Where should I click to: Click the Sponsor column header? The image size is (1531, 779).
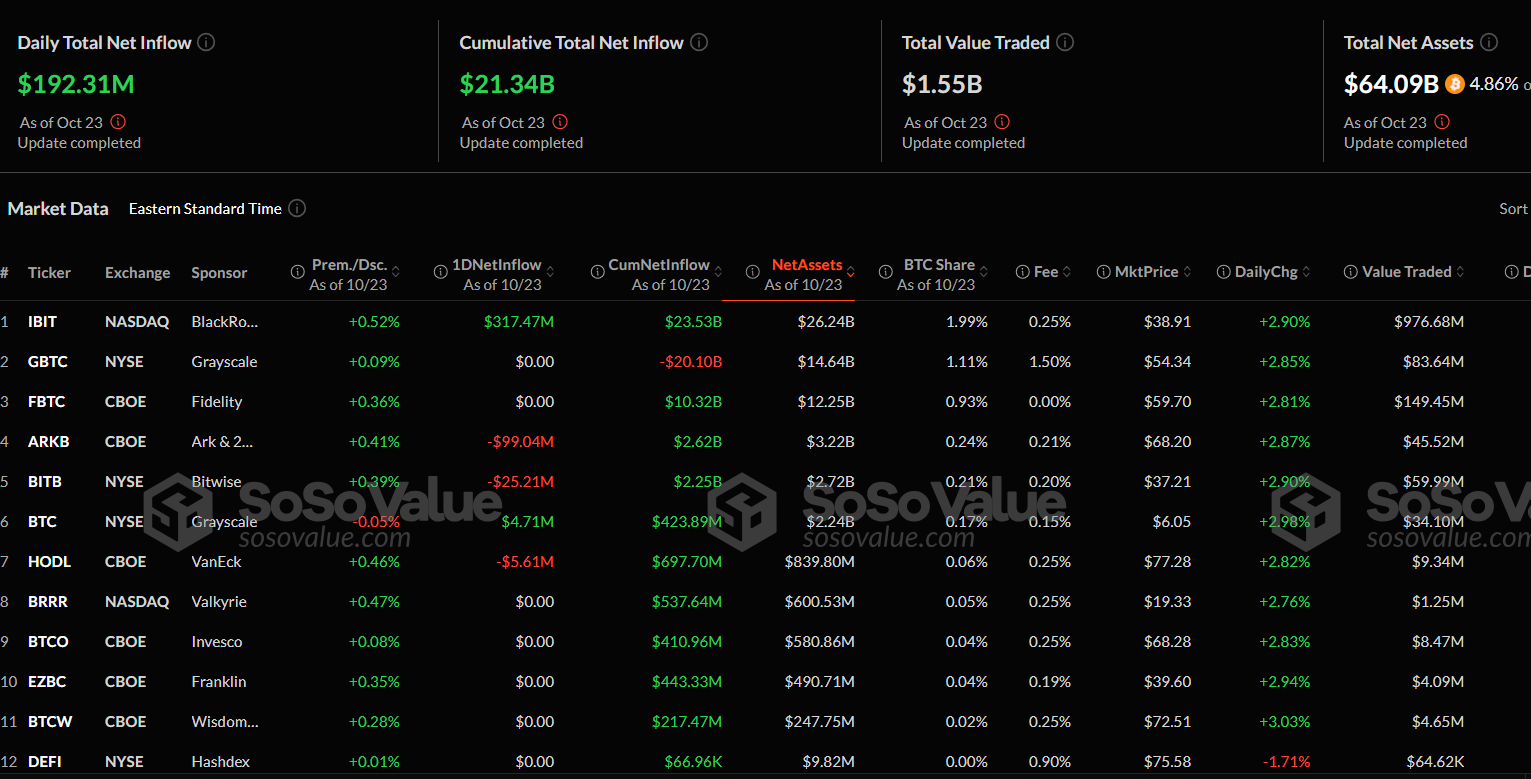pos(219,273)
